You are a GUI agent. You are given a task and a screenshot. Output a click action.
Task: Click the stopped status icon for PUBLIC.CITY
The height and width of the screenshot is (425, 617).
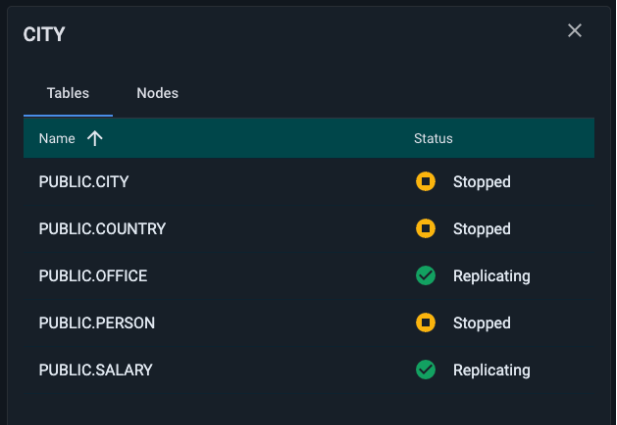click(426, 182)
